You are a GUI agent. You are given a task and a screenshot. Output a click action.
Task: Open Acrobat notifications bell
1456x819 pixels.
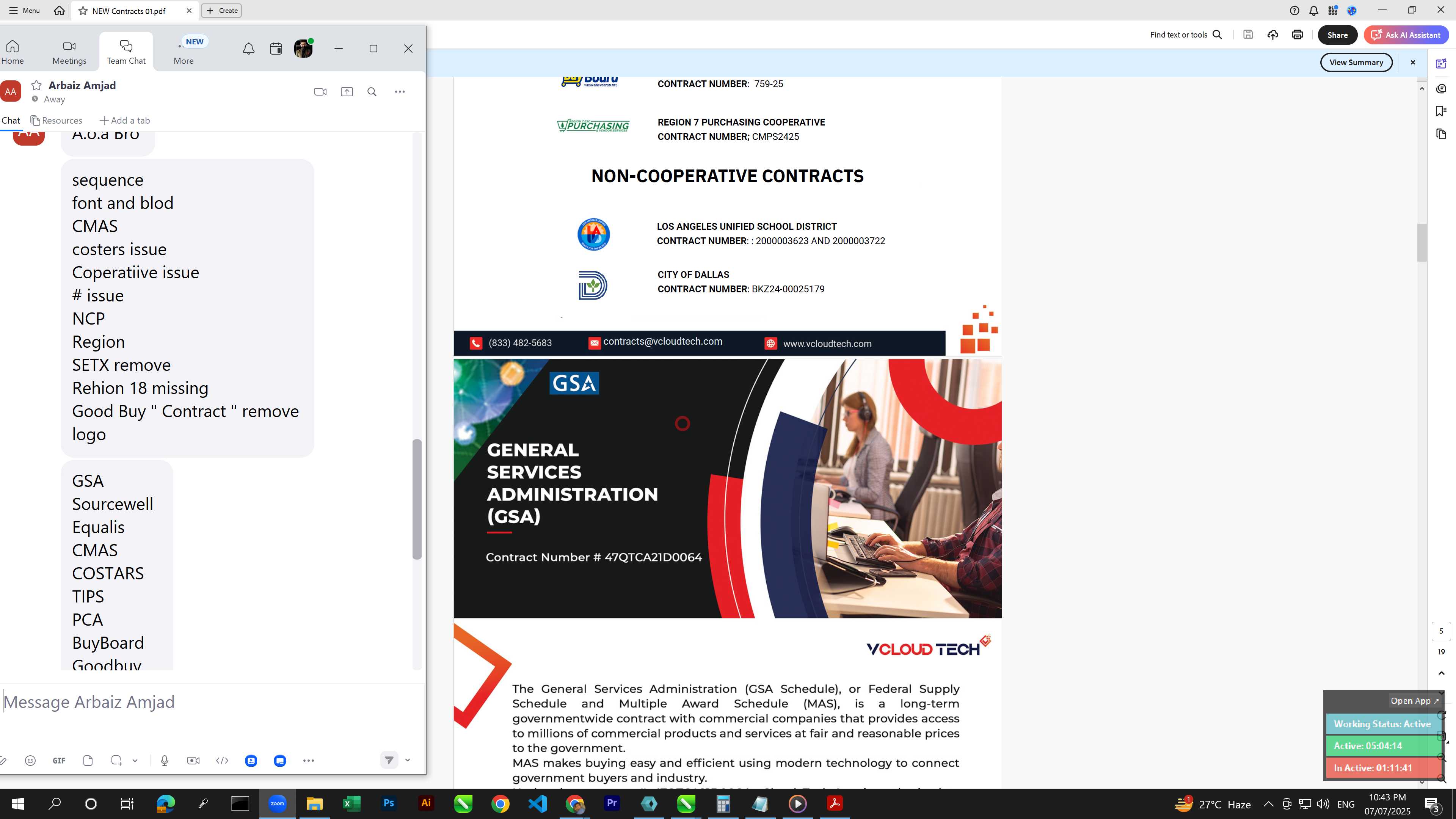tap(1313, 10)
